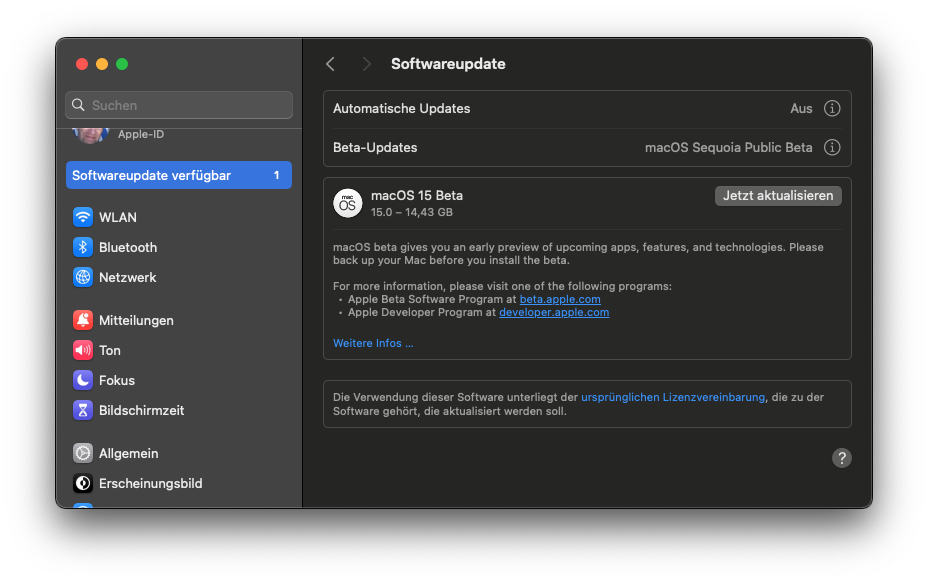Image resolution: width=928 pixels, height=582 pixels.
Task: Open the help question mark button
Action: [x=842, y=458]
